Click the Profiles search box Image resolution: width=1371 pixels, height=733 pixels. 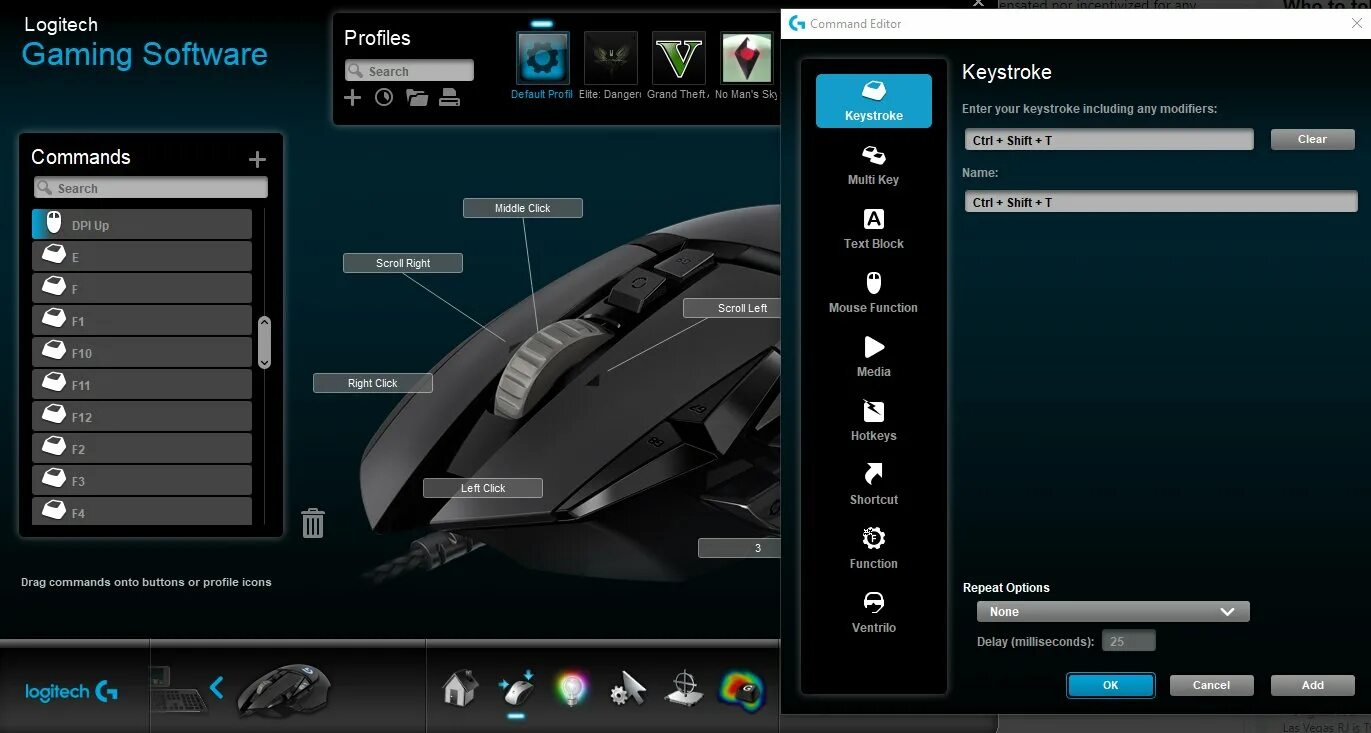pos(409,71)
